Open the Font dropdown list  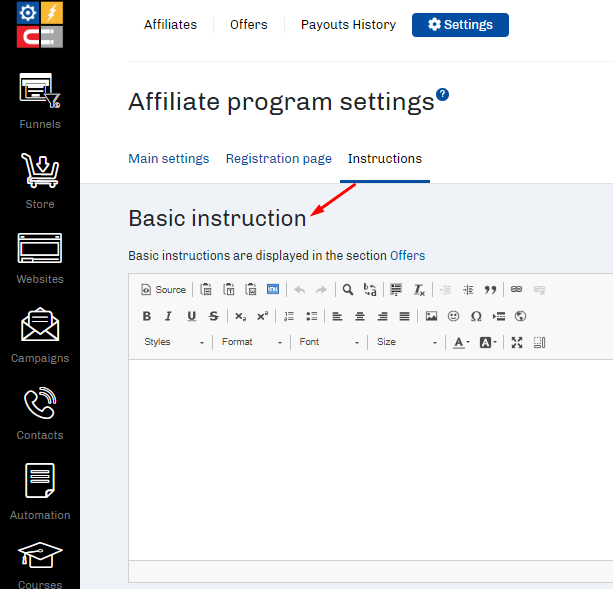[x=329, y=342]
